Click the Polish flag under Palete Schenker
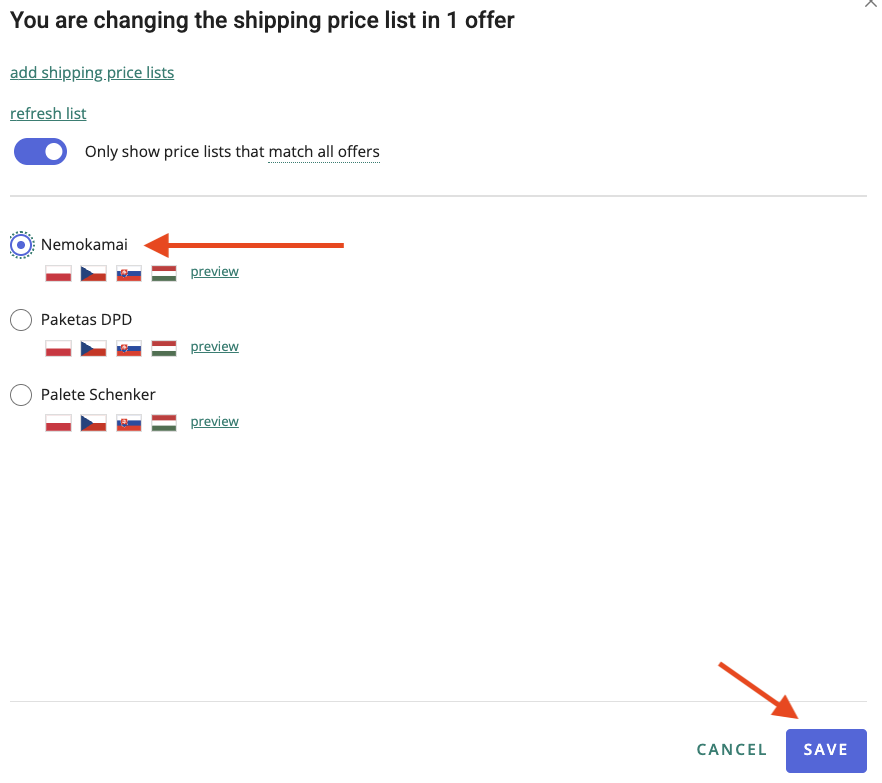The width and height of the screenshot is (882, 783). (x=58, y=423)
